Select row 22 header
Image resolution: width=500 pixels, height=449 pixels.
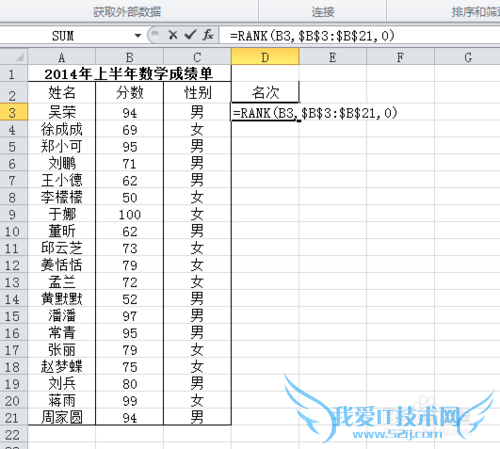14,434
